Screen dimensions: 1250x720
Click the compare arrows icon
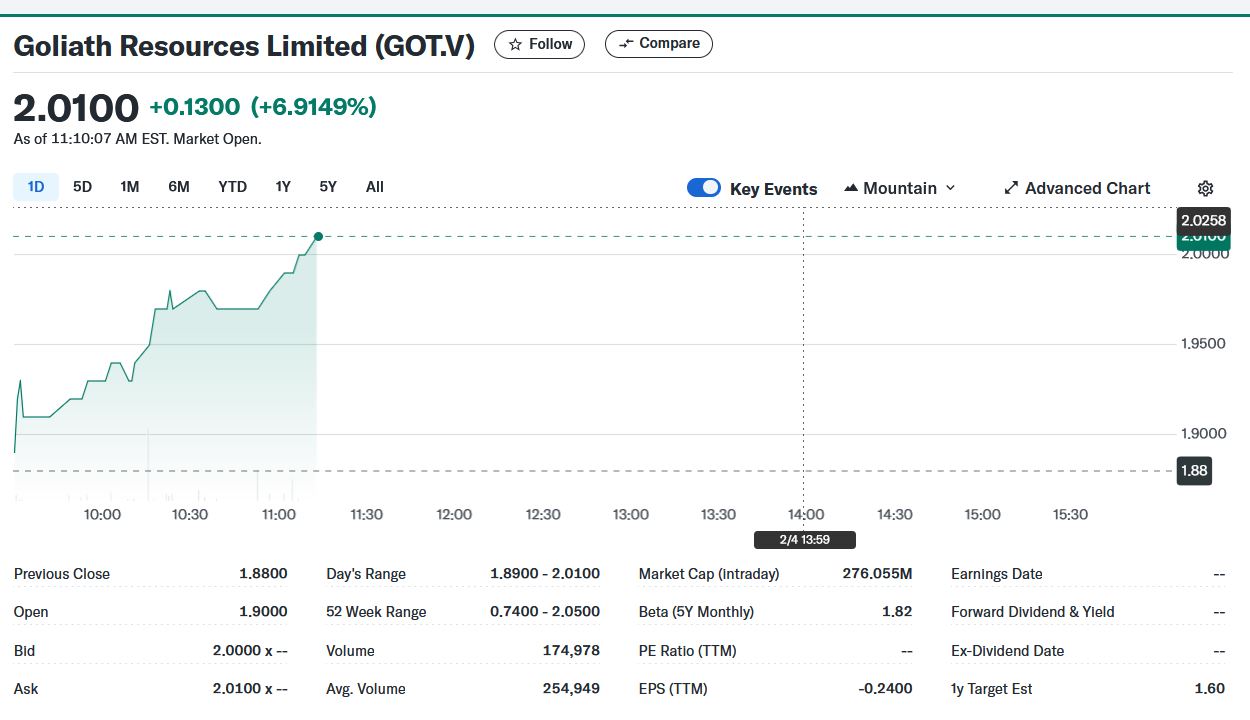(x=626, y=44)
